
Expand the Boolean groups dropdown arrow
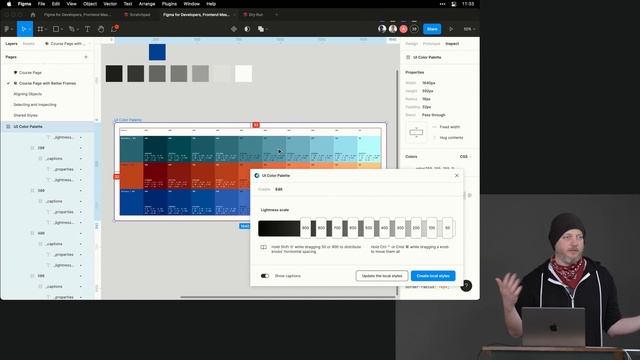pos(267,29)
